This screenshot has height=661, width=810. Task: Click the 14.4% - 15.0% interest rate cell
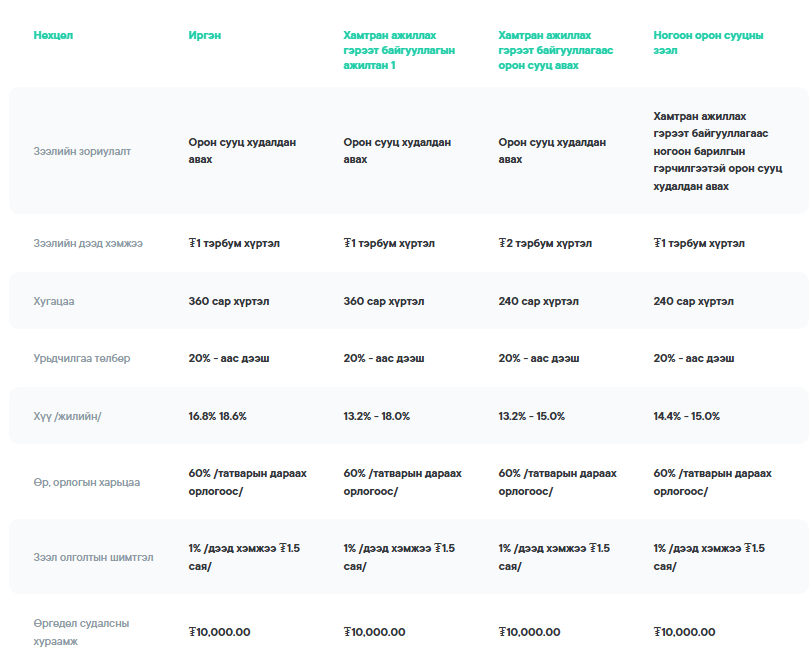pos(686,416)
